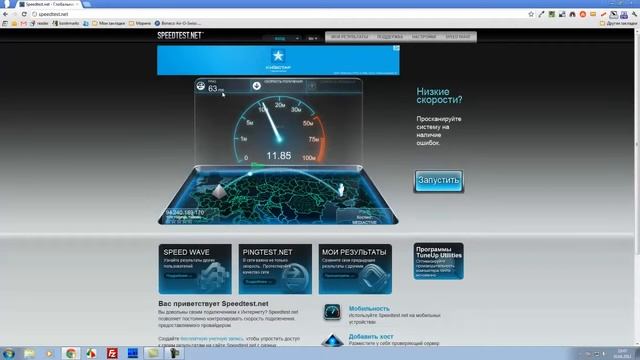Open the Windows Start menu

[8, 353]
